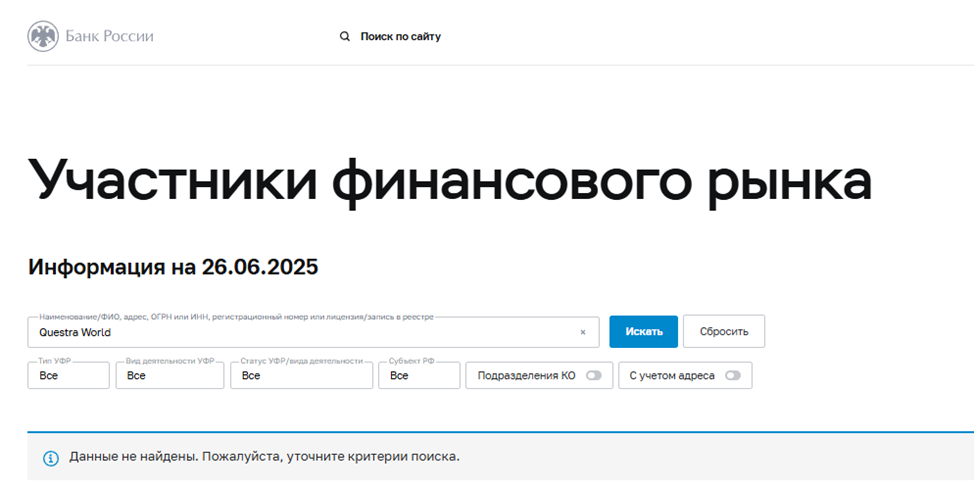The height and width of the screenshot is (490, 974).
Task: Open the Тип УФР dropdown
Action: pos(68,375)
